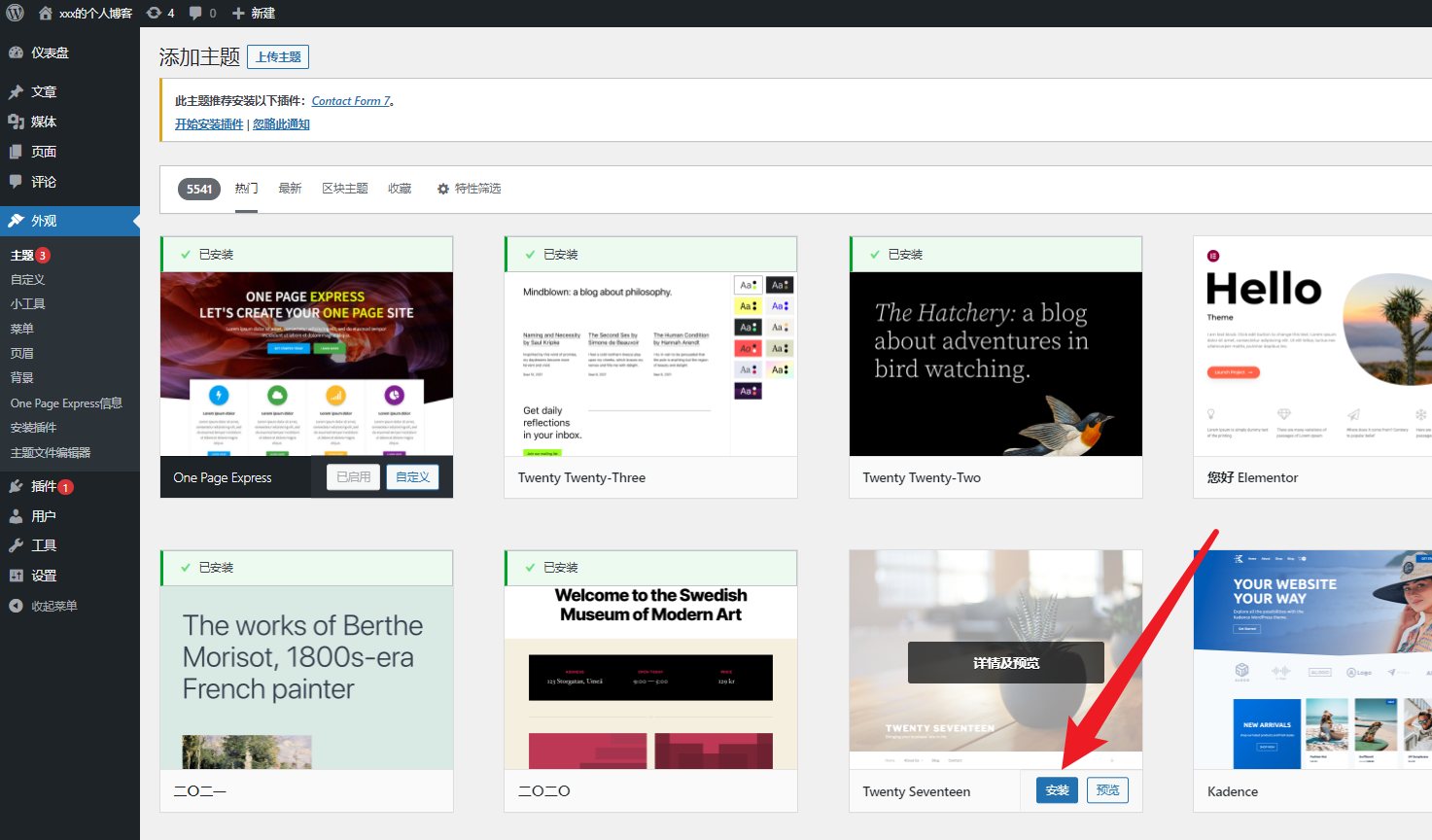Switch to the 收藏 tab
Screen dimensions: 1432x840
pos(400,189)
